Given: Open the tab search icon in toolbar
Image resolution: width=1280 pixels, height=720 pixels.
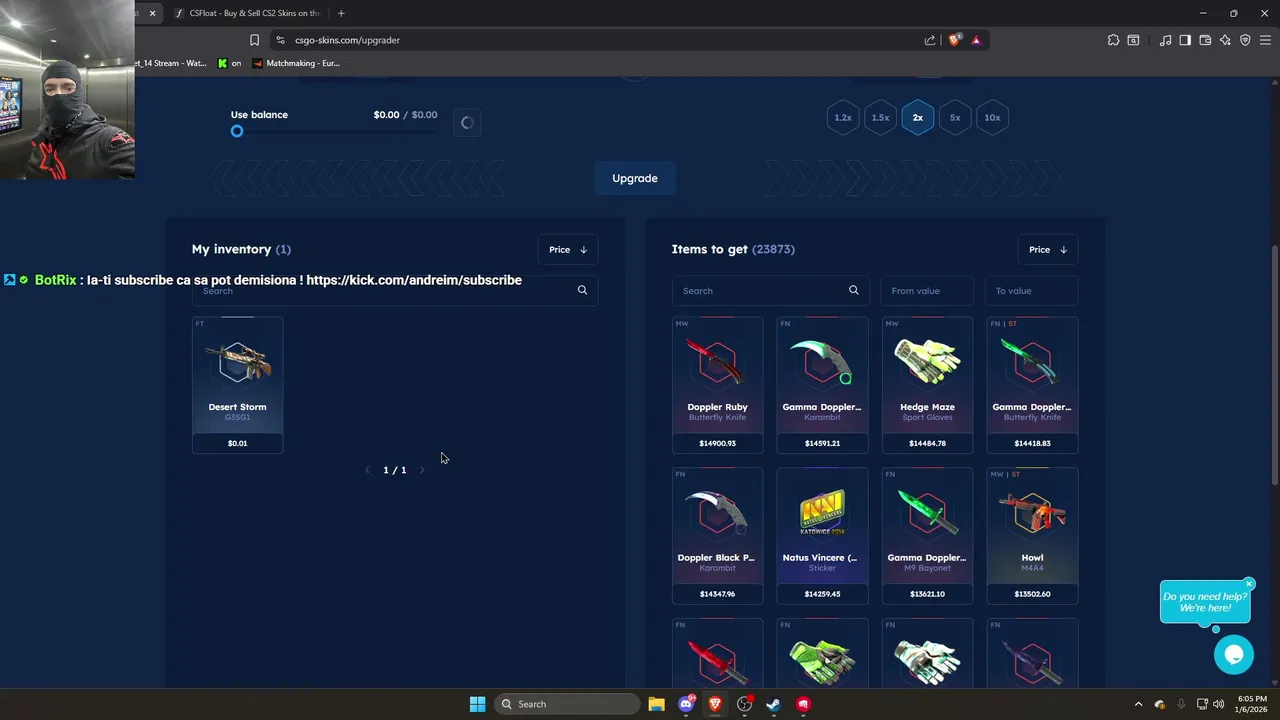Looking at the screenshot, I should click(x=1133, y=40).
